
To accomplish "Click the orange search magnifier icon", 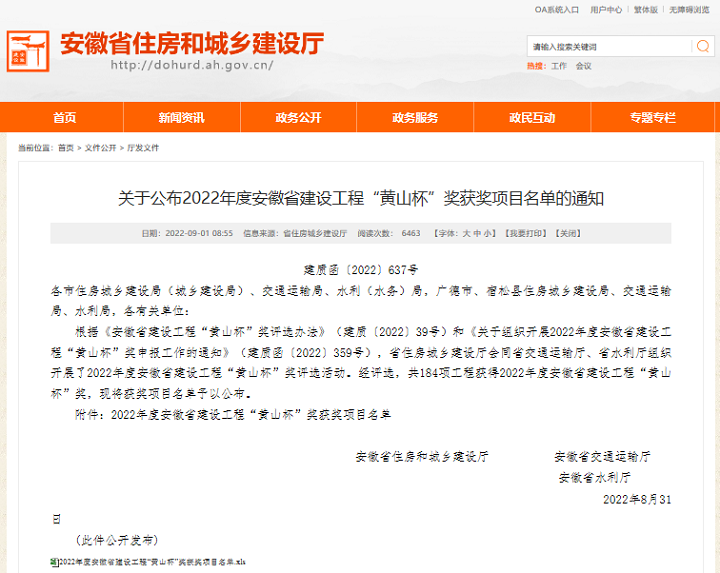I will [703, 47].
